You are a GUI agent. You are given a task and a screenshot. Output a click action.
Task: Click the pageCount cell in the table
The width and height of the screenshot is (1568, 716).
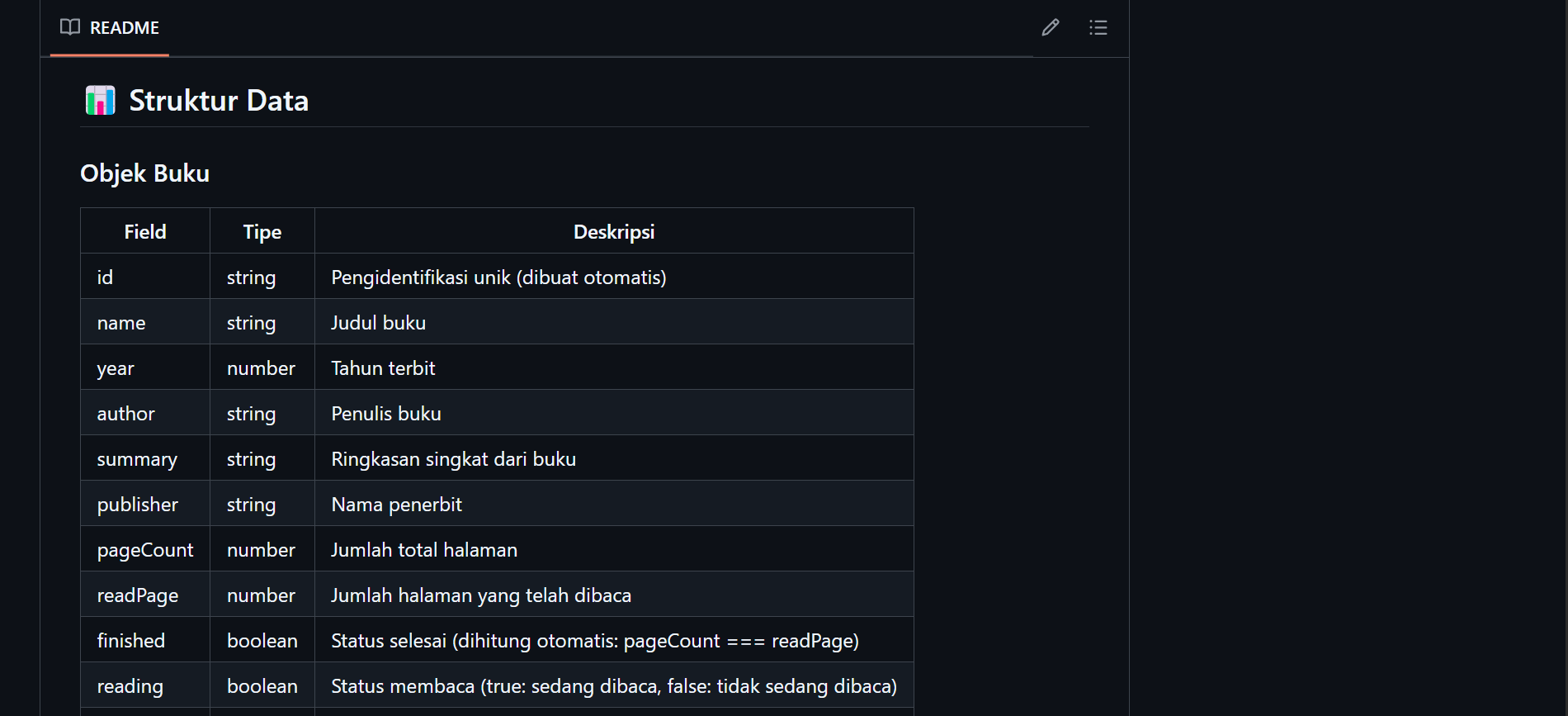(144, 548)
